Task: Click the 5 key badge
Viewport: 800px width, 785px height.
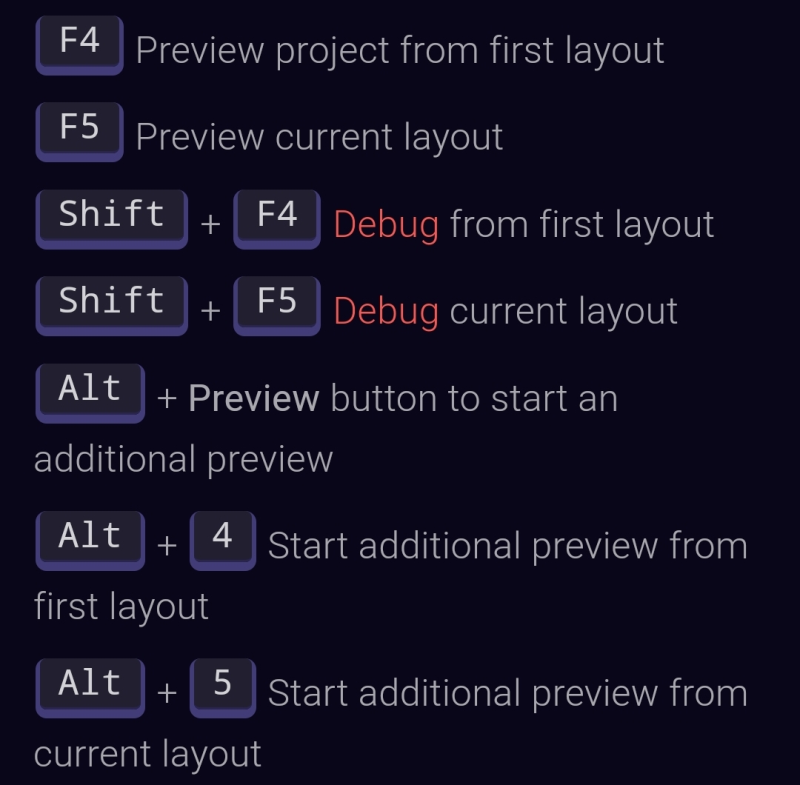Action: tap(223, 688)
